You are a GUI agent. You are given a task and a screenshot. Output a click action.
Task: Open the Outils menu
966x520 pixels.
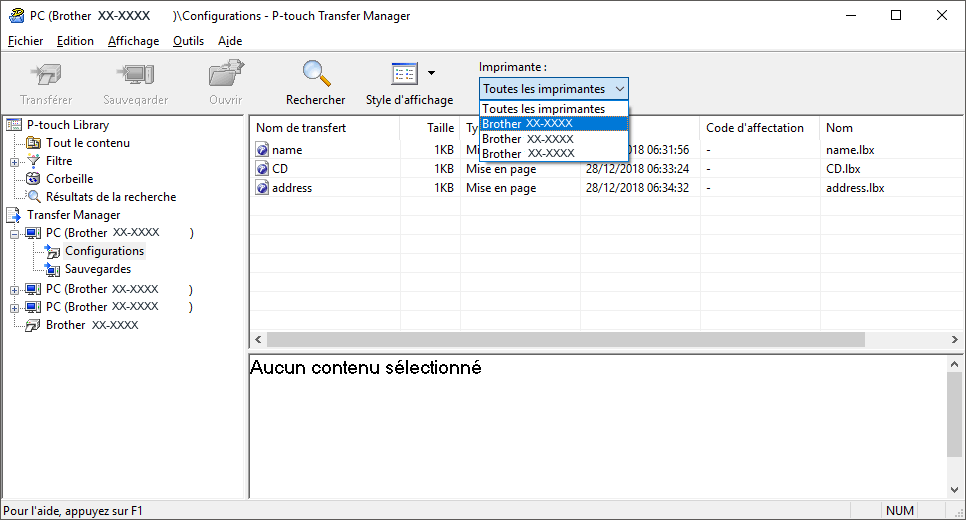[188, 41]
